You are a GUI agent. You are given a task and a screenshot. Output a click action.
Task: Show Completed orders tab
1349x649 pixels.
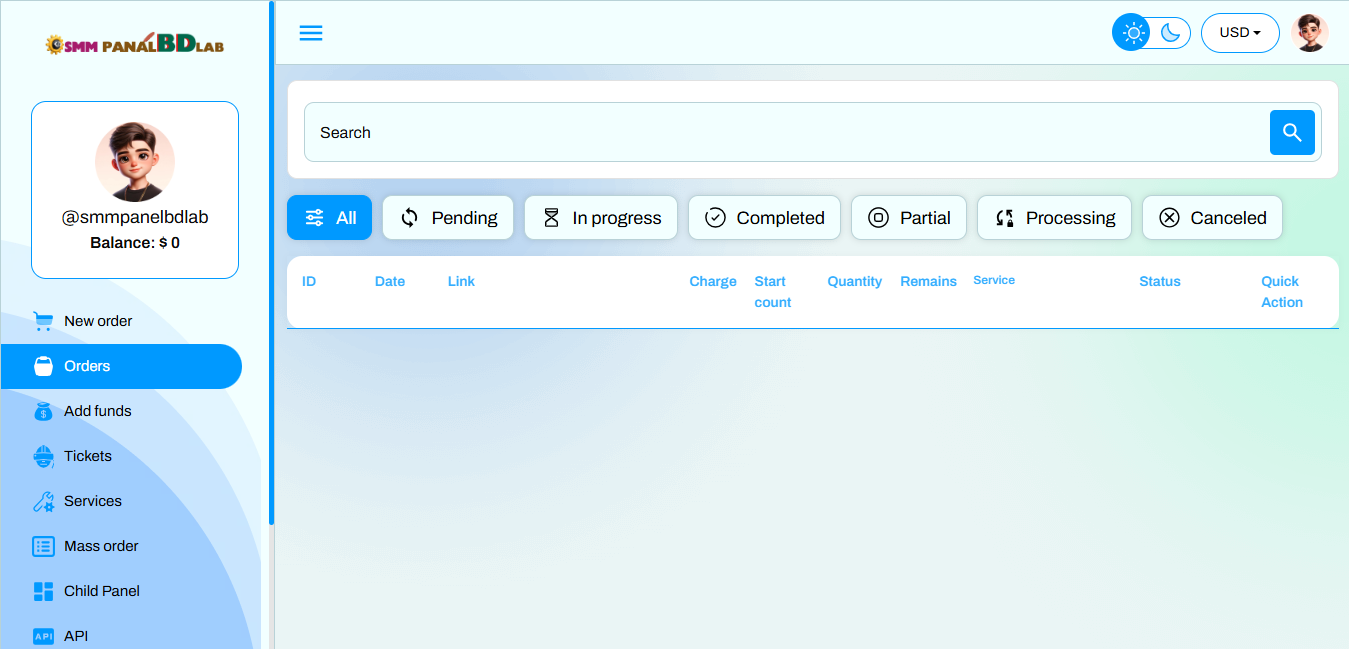coord(766,218)
